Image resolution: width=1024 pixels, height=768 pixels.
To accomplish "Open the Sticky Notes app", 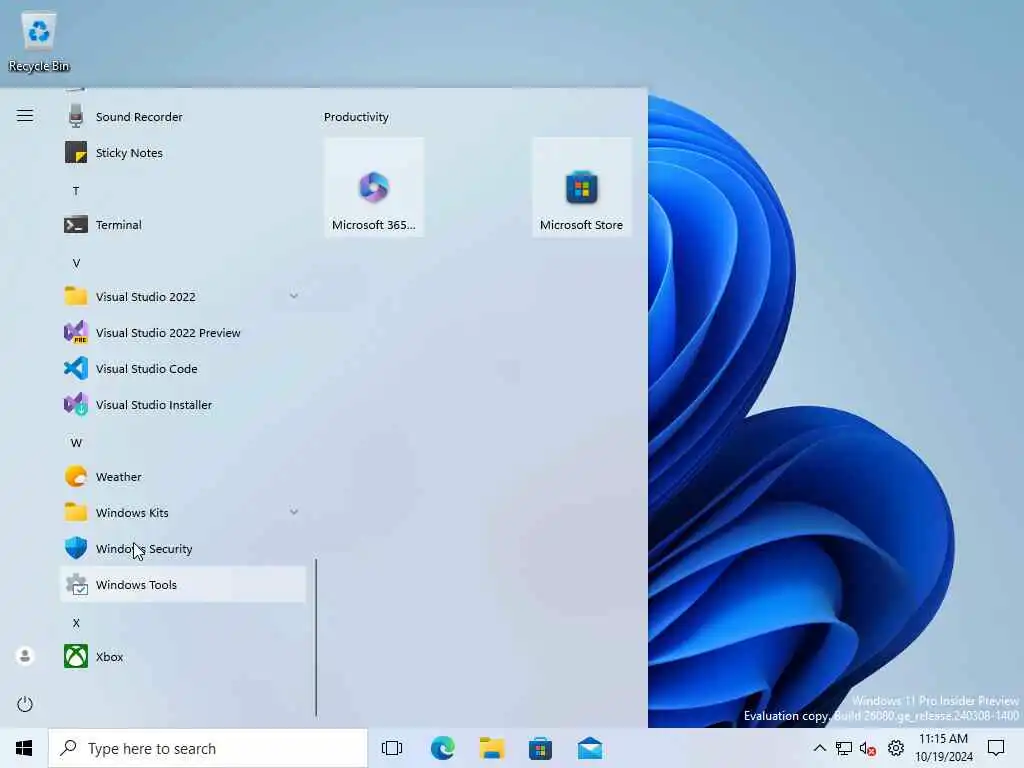I will point(183,153).
